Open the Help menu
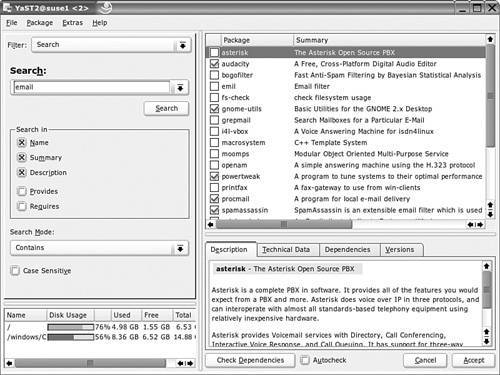The width and height of the screenshot is (500, 375). (x=100, y=23)
